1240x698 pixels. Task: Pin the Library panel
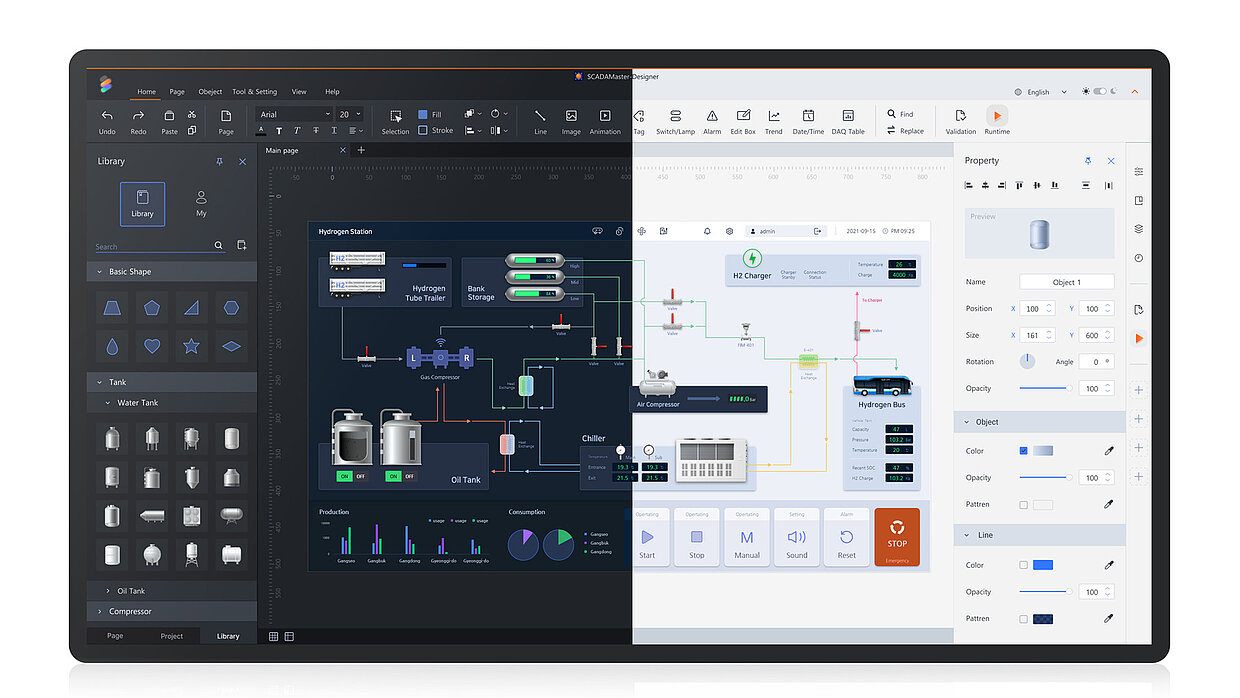click(219, 161)
